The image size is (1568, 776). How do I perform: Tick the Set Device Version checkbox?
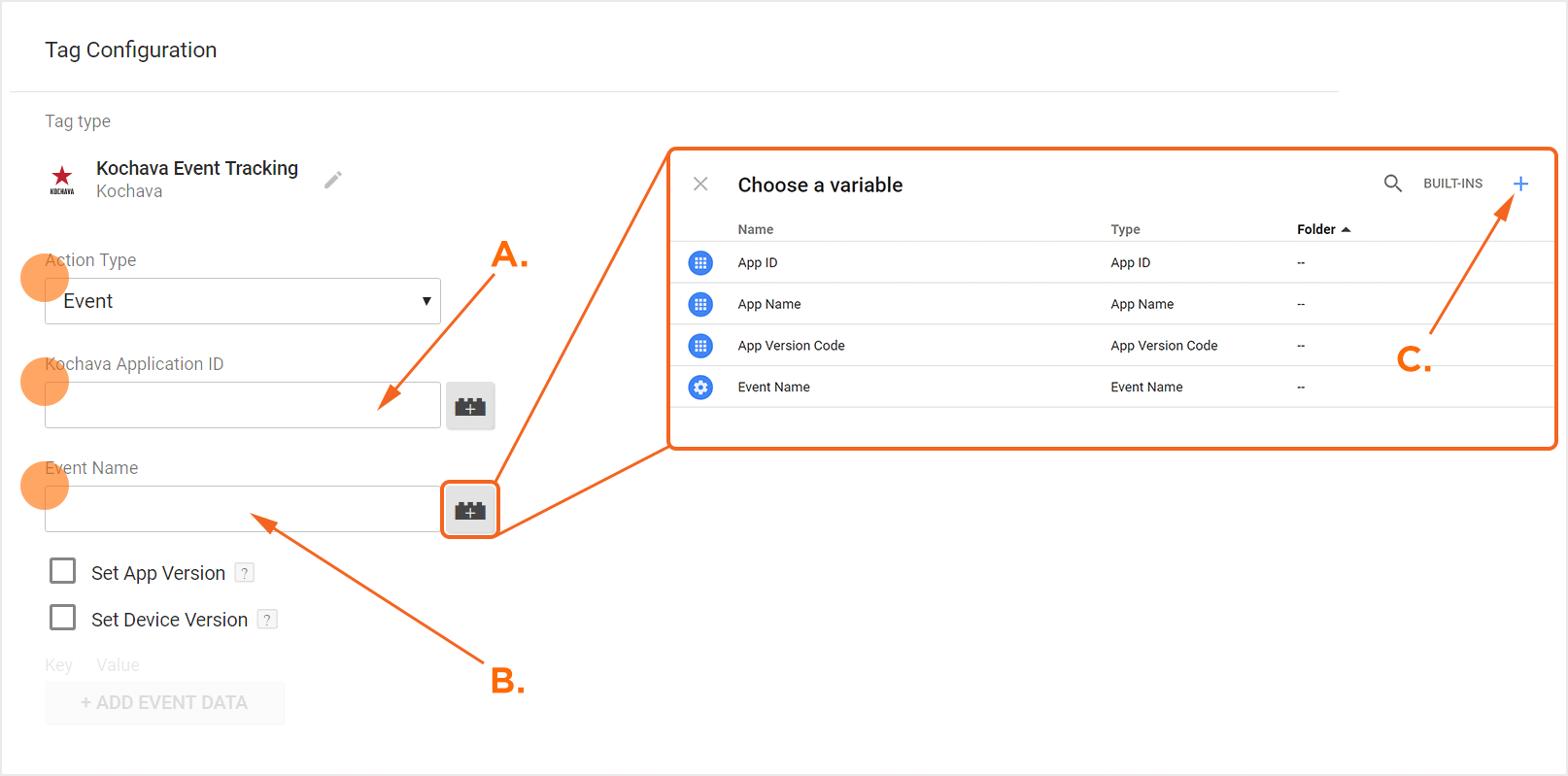(63, 618)
